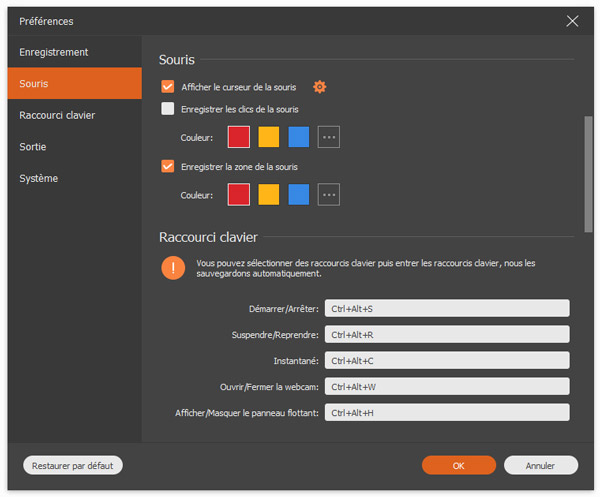Pick red color for mouse clicks
The image size is (600, 497).
(239, 137)
